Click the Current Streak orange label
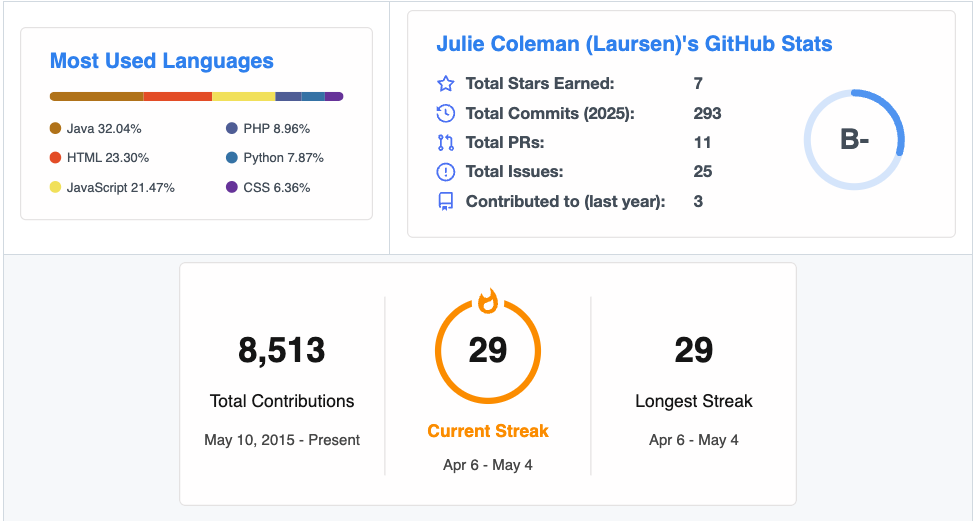The height and width of the screenshot is (521, 974). click(488, 431)
